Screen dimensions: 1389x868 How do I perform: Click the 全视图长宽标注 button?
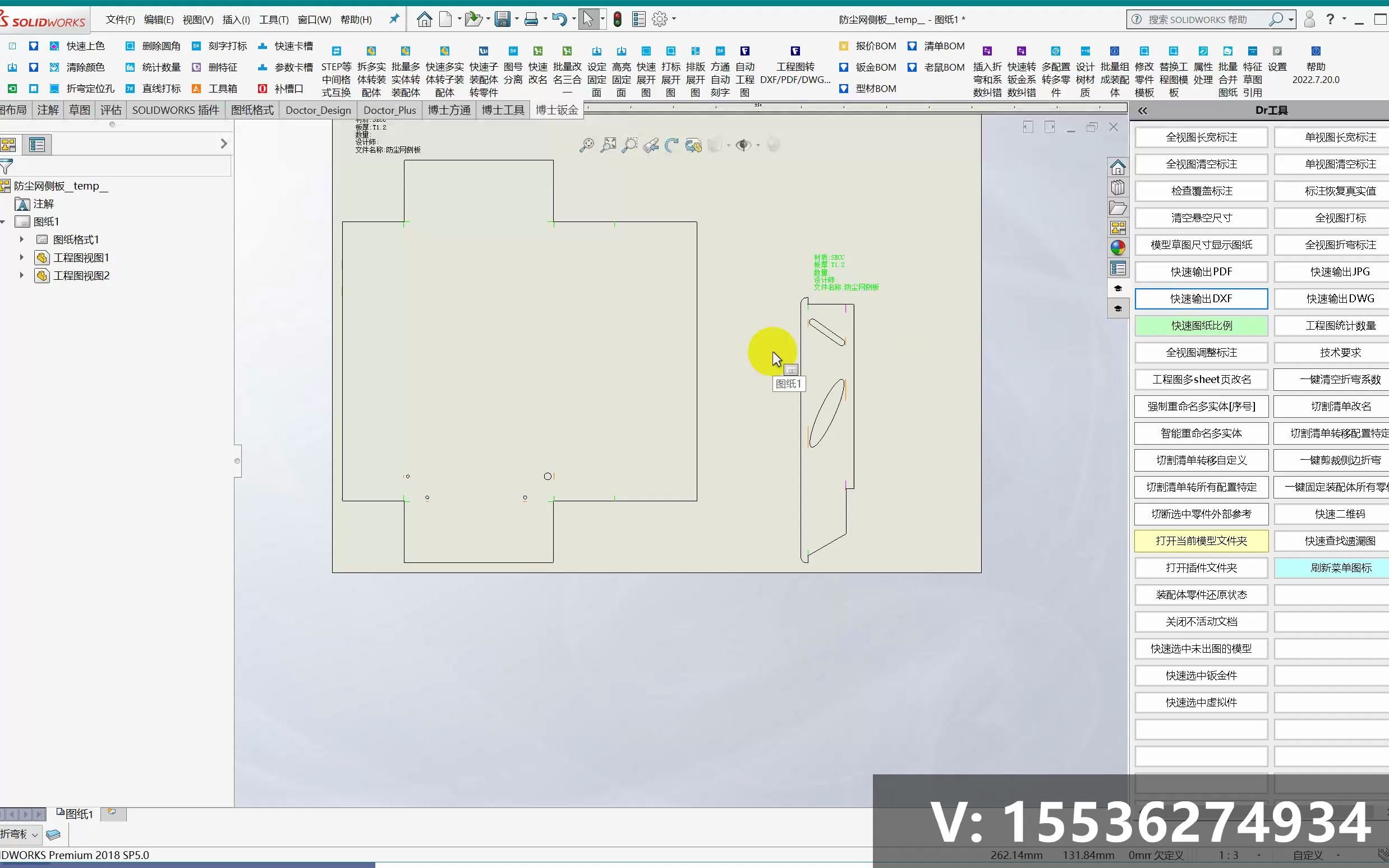[1201, 137]
